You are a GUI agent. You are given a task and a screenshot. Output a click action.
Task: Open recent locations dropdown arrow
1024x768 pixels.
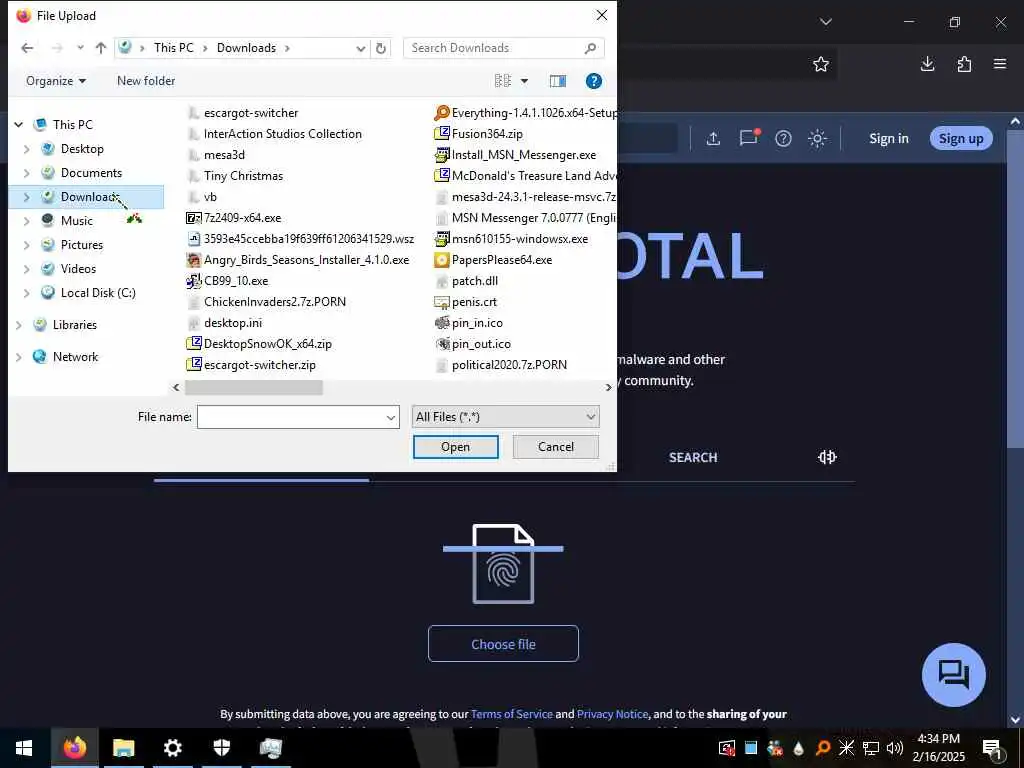click(x=80, y=48)
